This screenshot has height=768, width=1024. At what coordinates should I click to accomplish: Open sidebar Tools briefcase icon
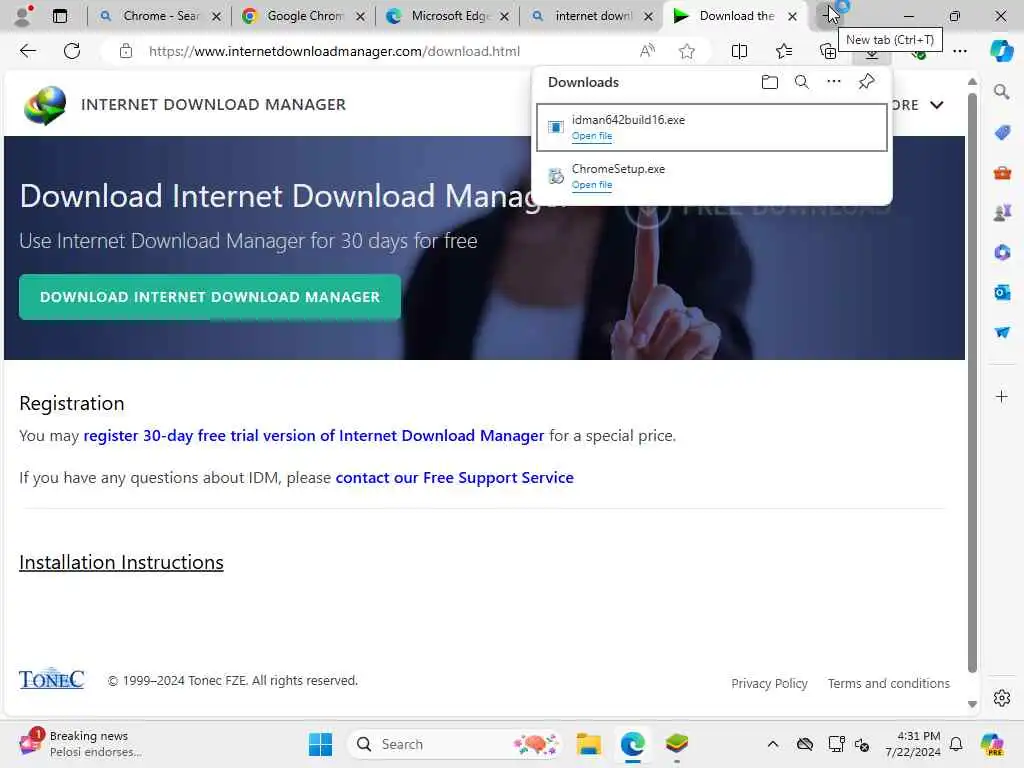(x=1002, y=173)
